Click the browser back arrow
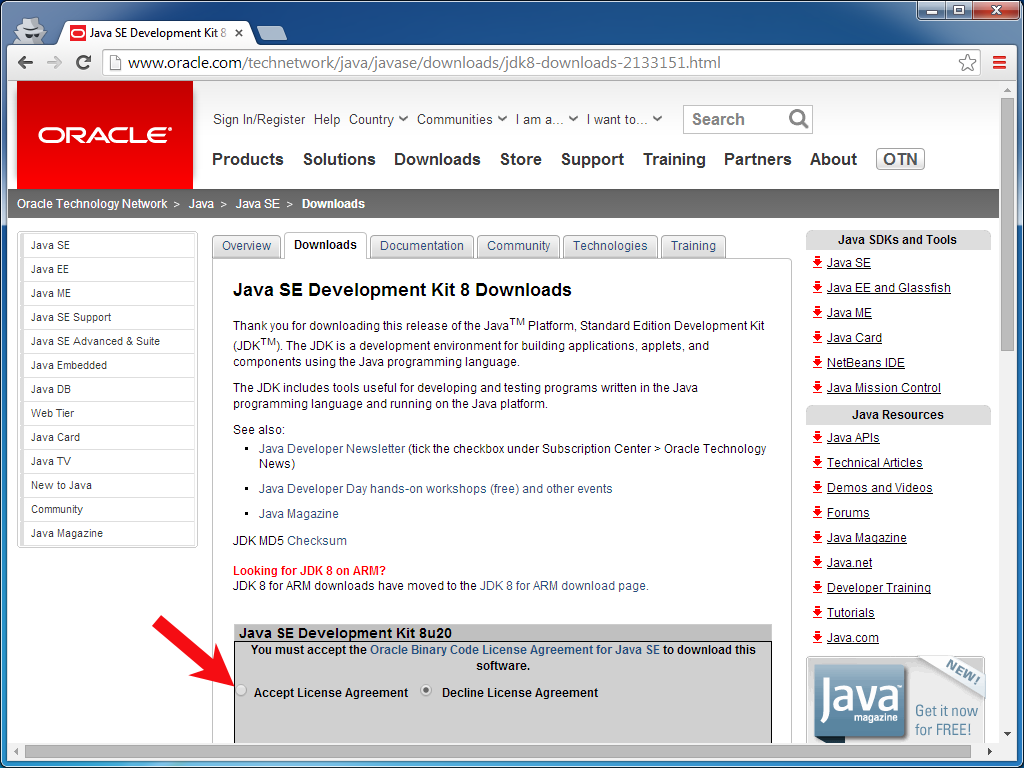Screen dimensions: 1024x768 click(x=25, y=63)
